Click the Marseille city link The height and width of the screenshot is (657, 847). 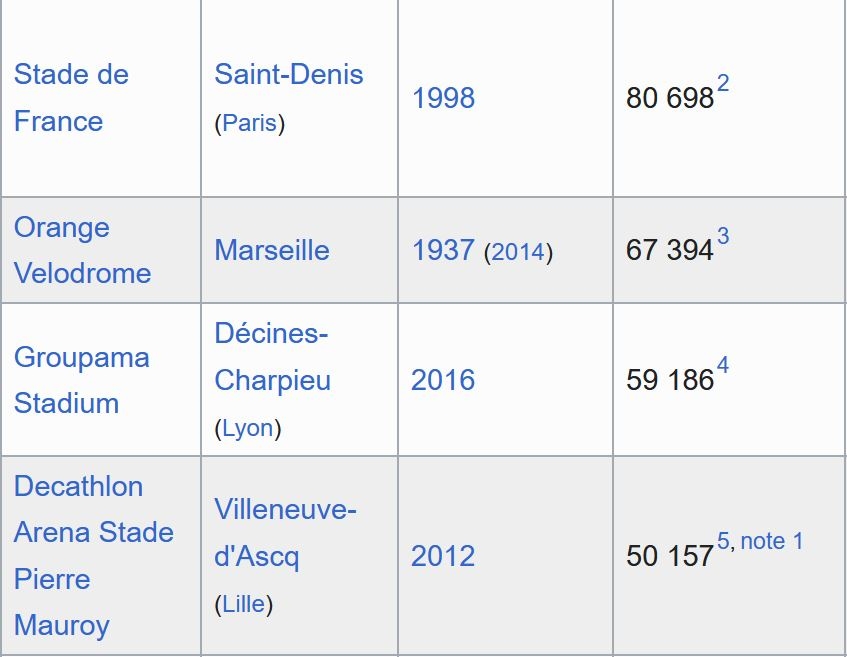[271, 250]
